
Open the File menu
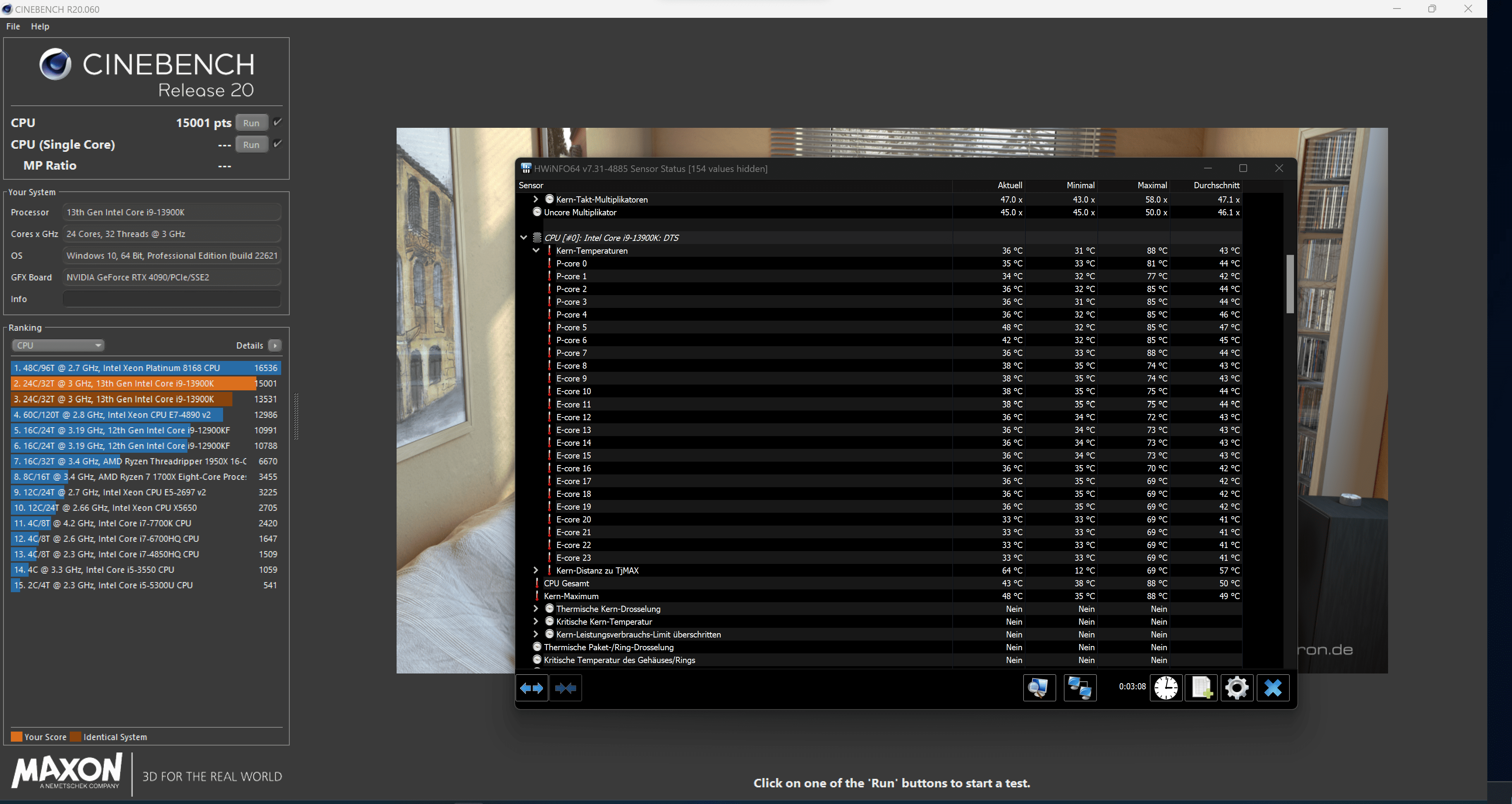click(x=13, y=26)
